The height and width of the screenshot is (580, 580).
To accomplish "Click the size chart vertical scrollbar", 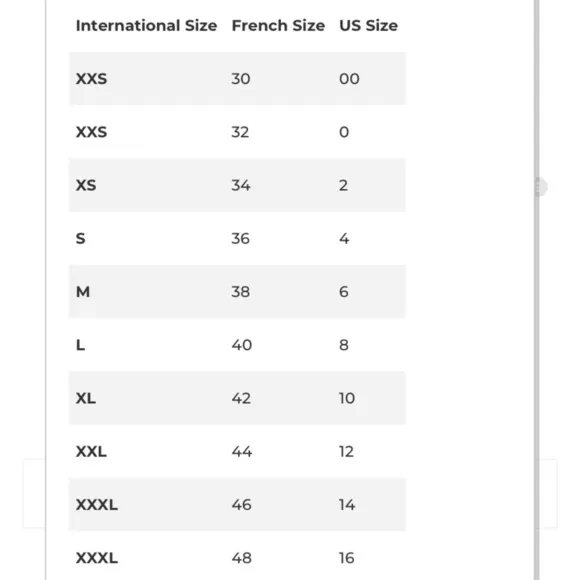I will [x=537, y=290].
